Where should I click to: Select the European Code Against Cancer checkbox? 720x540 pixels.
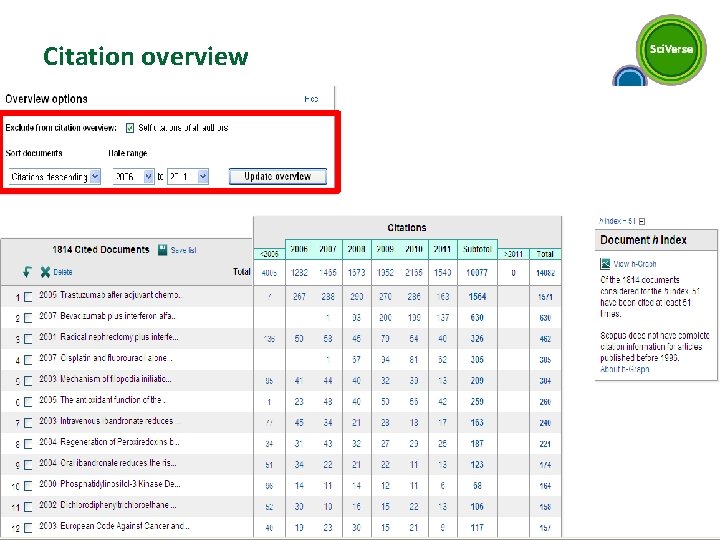[x=28, y=528]
